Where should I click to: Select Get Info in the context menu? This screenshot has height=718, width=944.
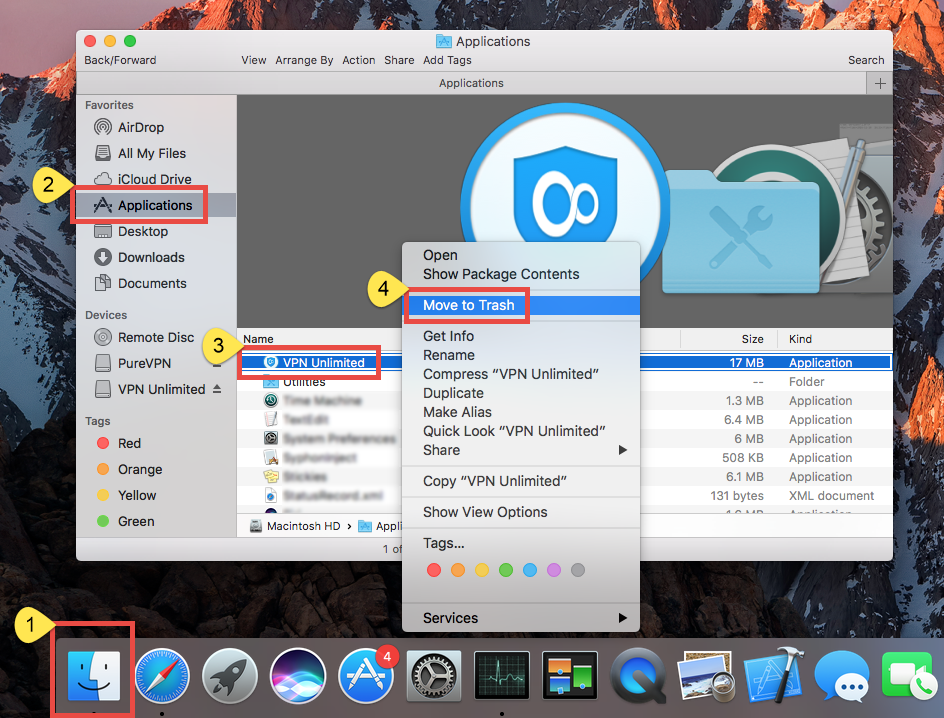pyautogui.click(x=448, y=336)
